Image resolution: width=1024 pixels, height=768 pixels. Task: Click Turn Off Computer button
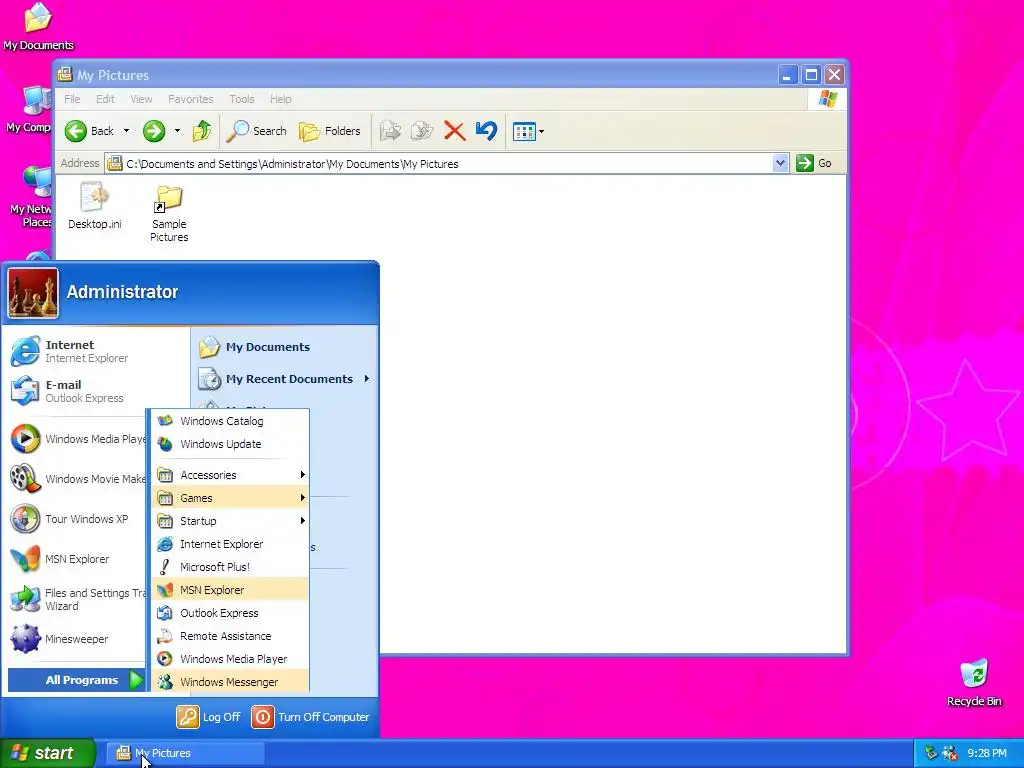(x=311, y=717)
